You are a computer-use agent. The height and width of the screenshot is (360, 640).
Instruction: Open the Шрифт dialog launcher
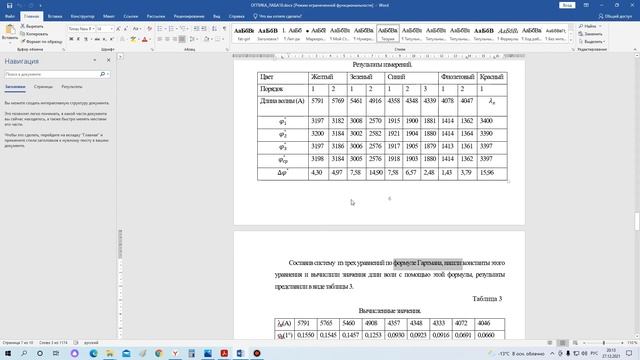(x=152, y=49)
